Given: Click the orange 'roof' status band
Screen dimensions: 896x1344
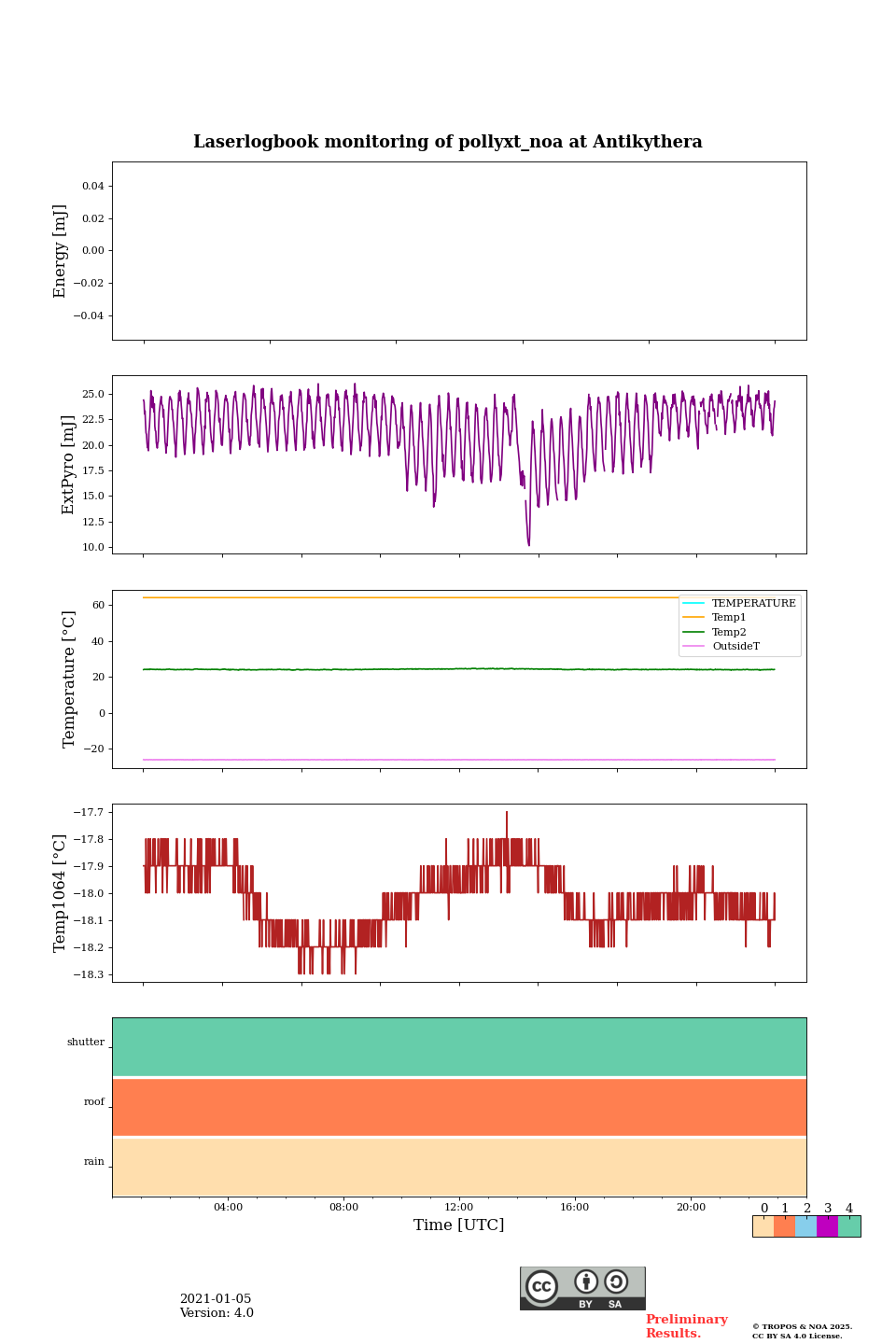Looking at the screenshot, I should point(459,1107).
